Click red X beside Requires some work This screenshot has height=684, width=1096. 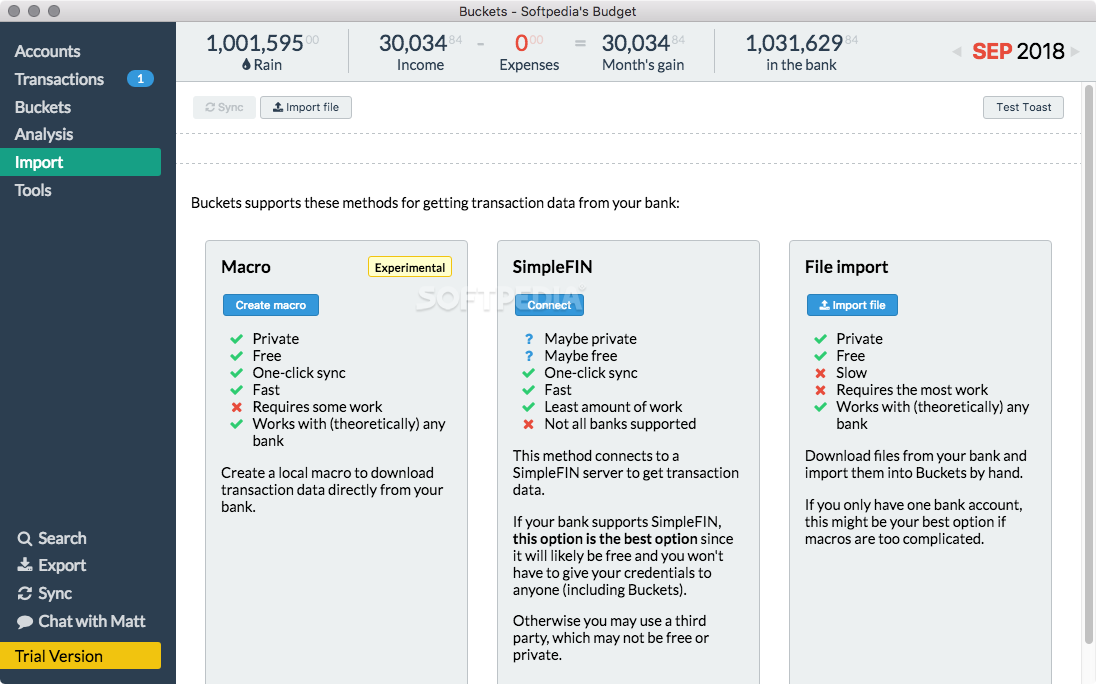click(237, 407)
